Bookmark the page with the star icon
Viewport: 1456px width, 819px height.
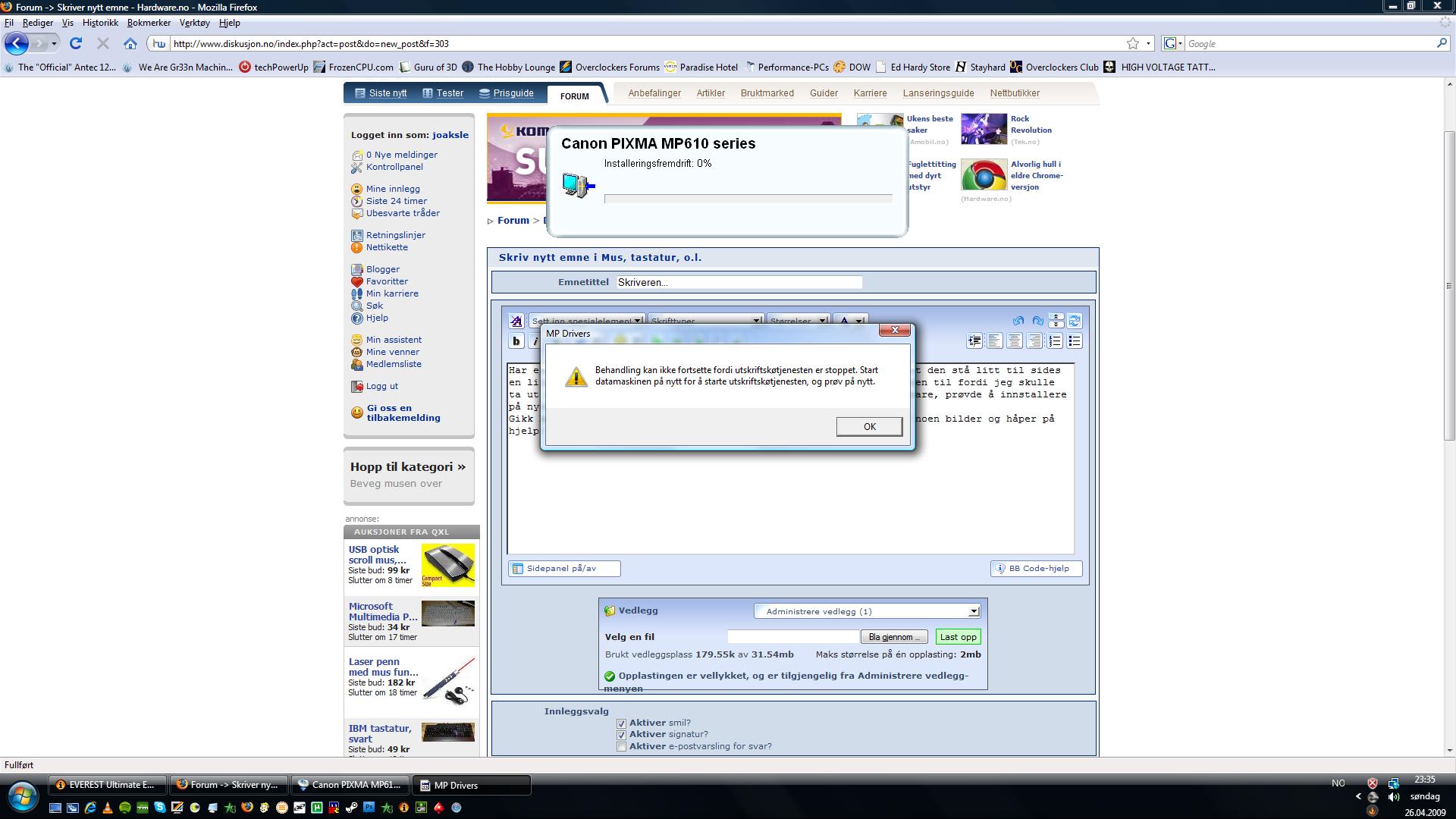[x=1133, y=43]
